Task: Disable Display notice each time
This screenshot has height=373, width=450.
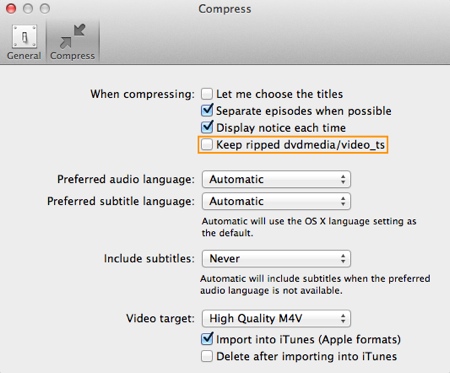Action: click(x=207, y=128)
